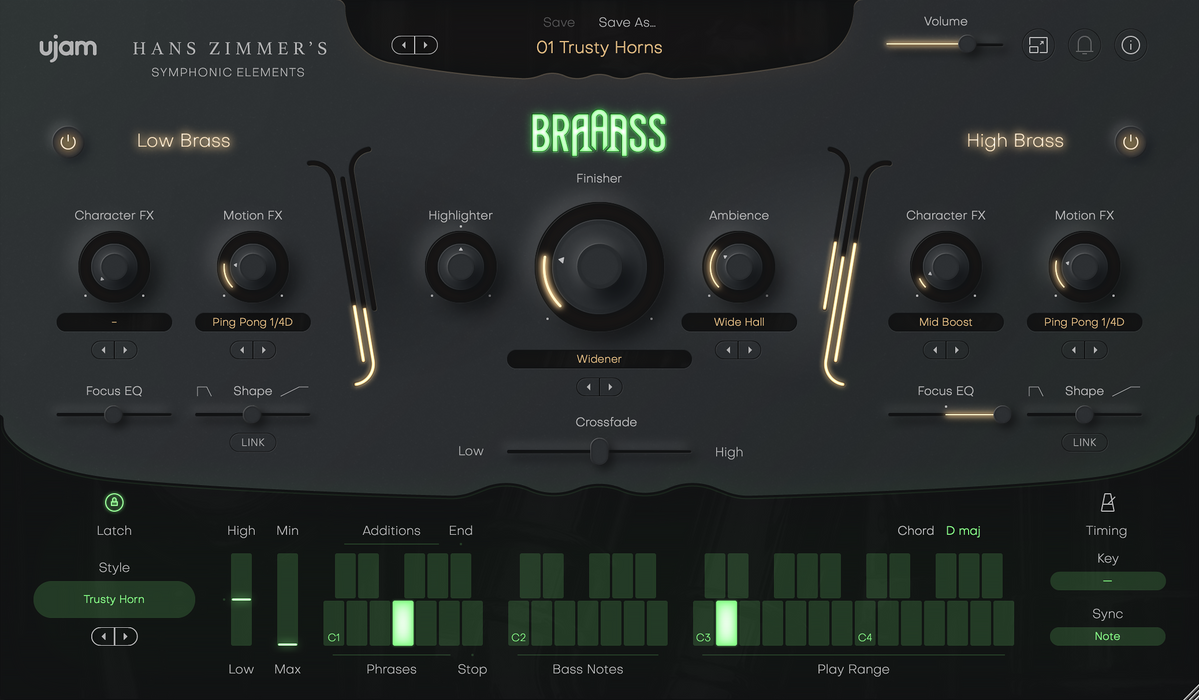Click the Low Brass Focus EQ slider
Viewport: 1199px width, 700px height.
[x=114, y=415]
